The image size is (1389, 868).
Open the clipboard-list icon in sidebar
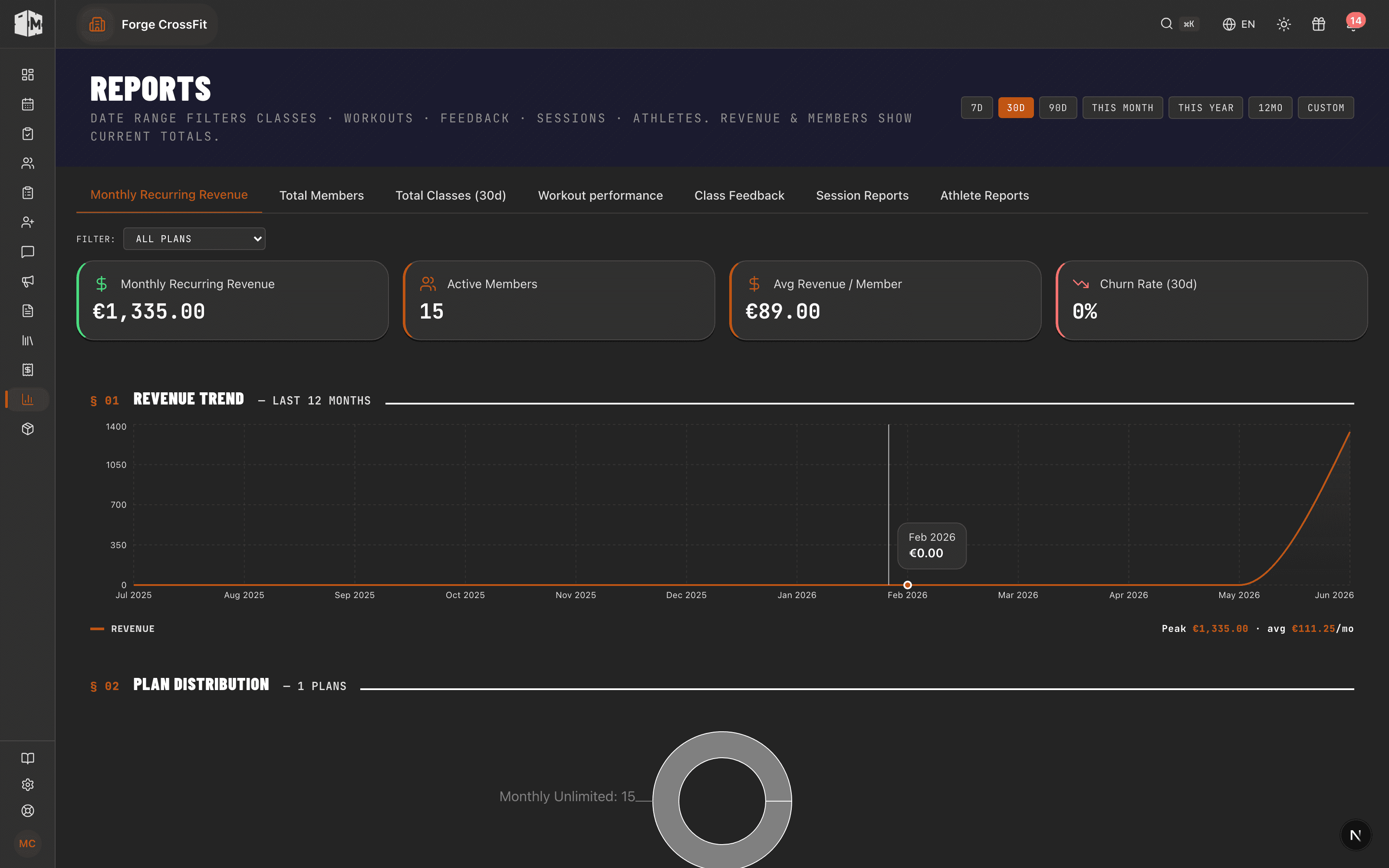coord(27,193)
